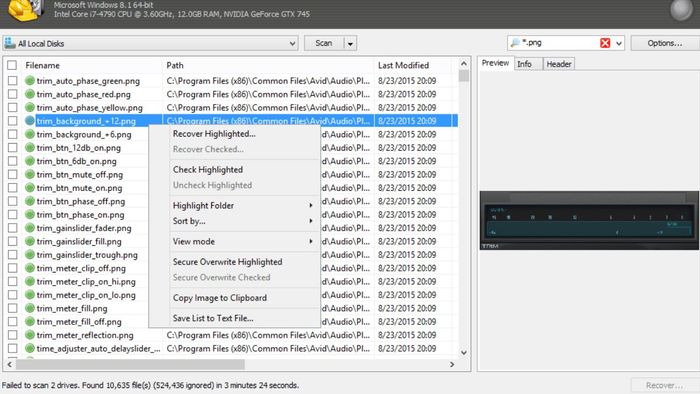Click green status dot for trim_btn_mute_off.png
Image resolution: width=700 pixels, height=394 pixels.
point(30,174)
